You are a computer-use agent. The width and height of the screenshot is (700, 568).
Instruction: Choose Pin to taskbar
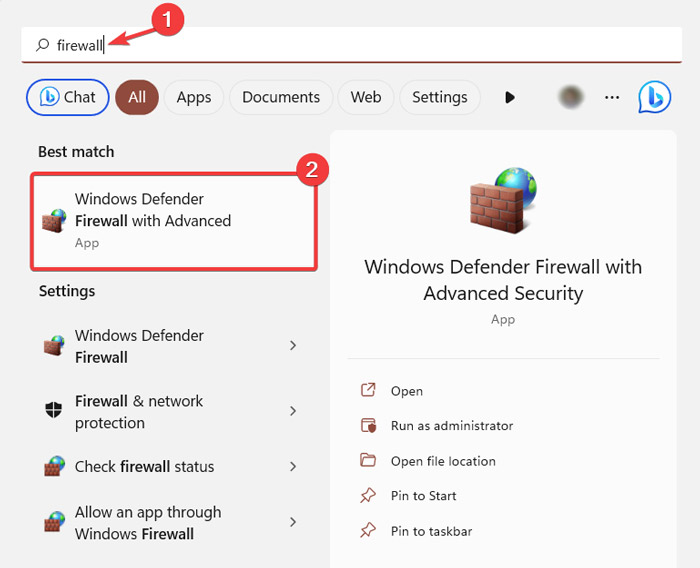pos(431,531)
